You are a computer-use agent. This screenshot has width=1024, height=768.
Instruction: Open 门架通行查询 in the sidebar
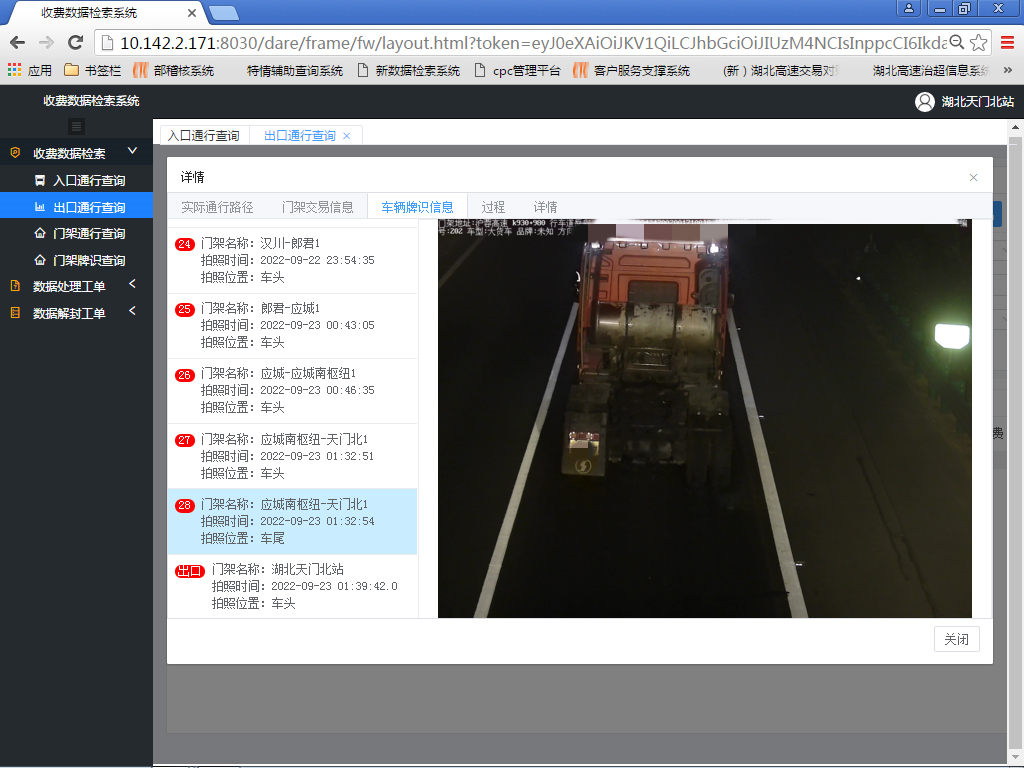pyautogui.click(x=76, y=233)
